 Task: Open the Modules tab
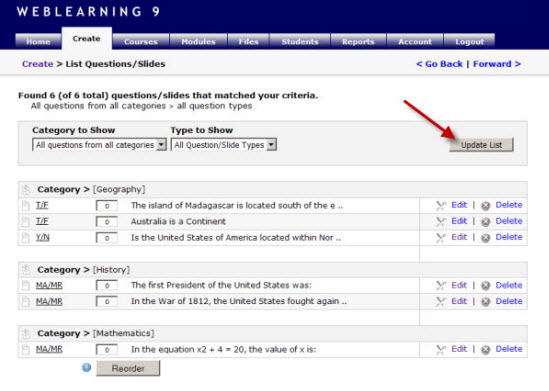click(x=198, y=41)
